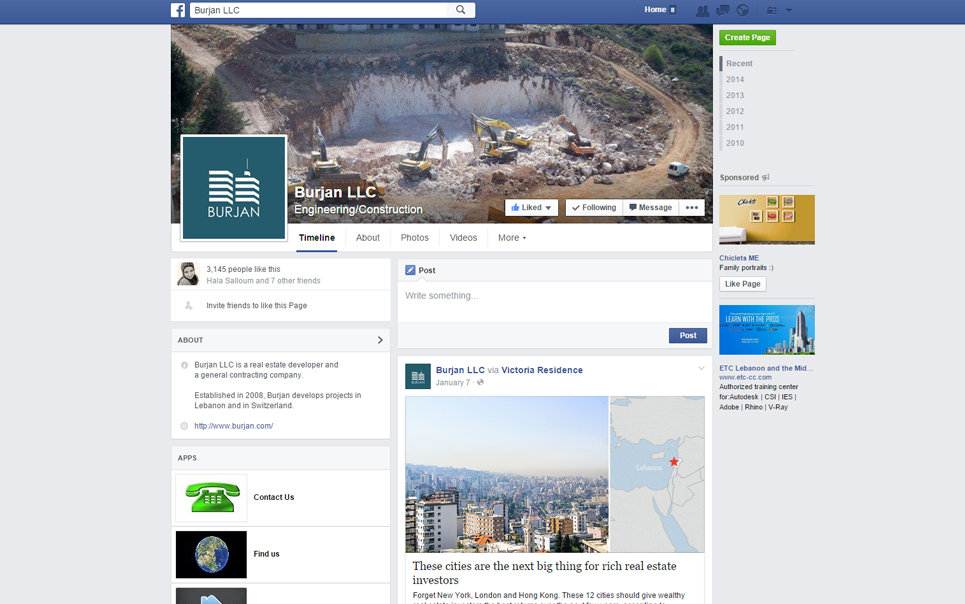Image resolution: width=965 pixels, height=604 pixels.
Task: Switch to the Photos tab
Action: click(414, 238)
